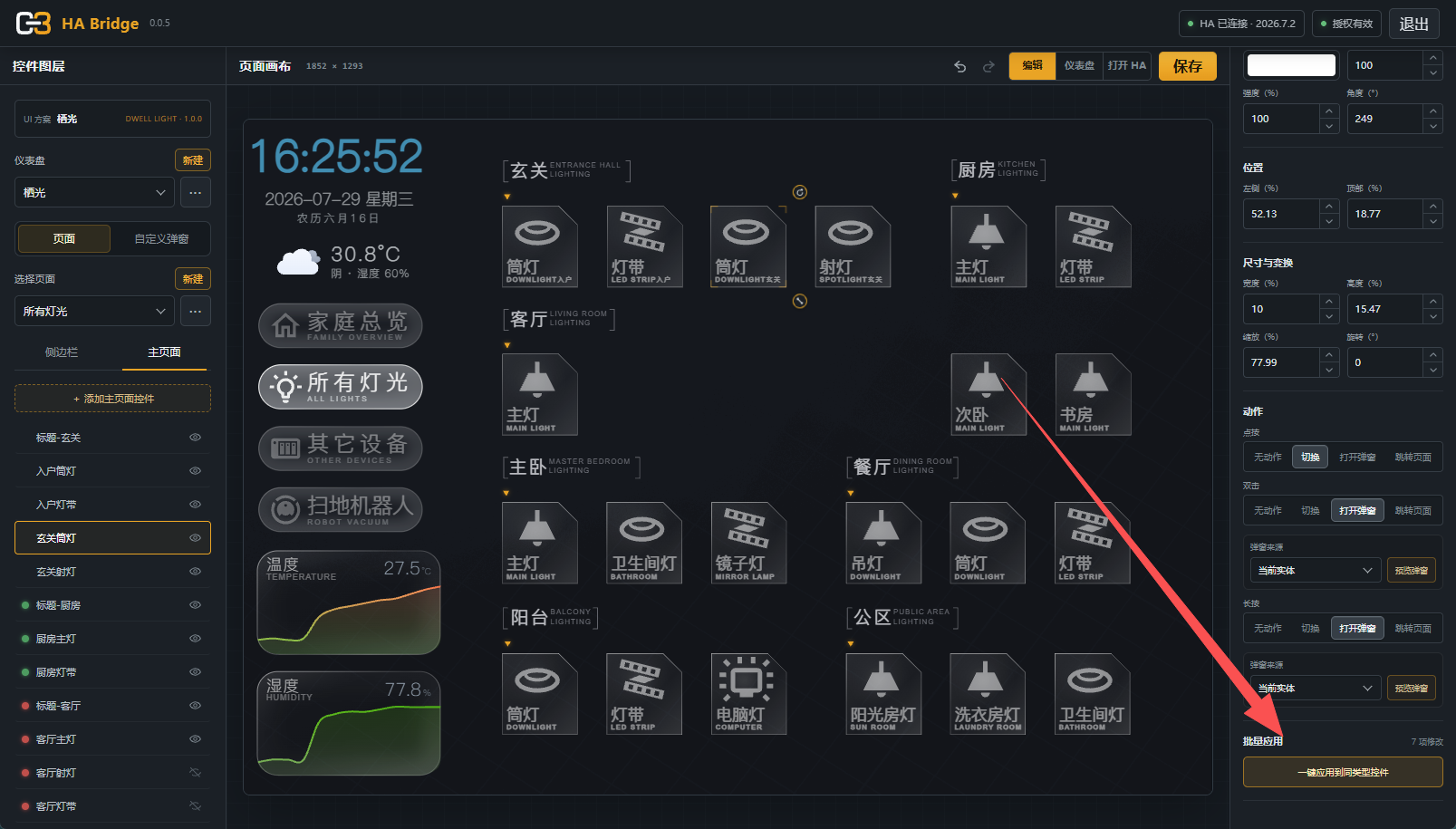The image size is (1456, 829).
Task: Click the 打开 HA tab
Action: (x=1127, y=65)
